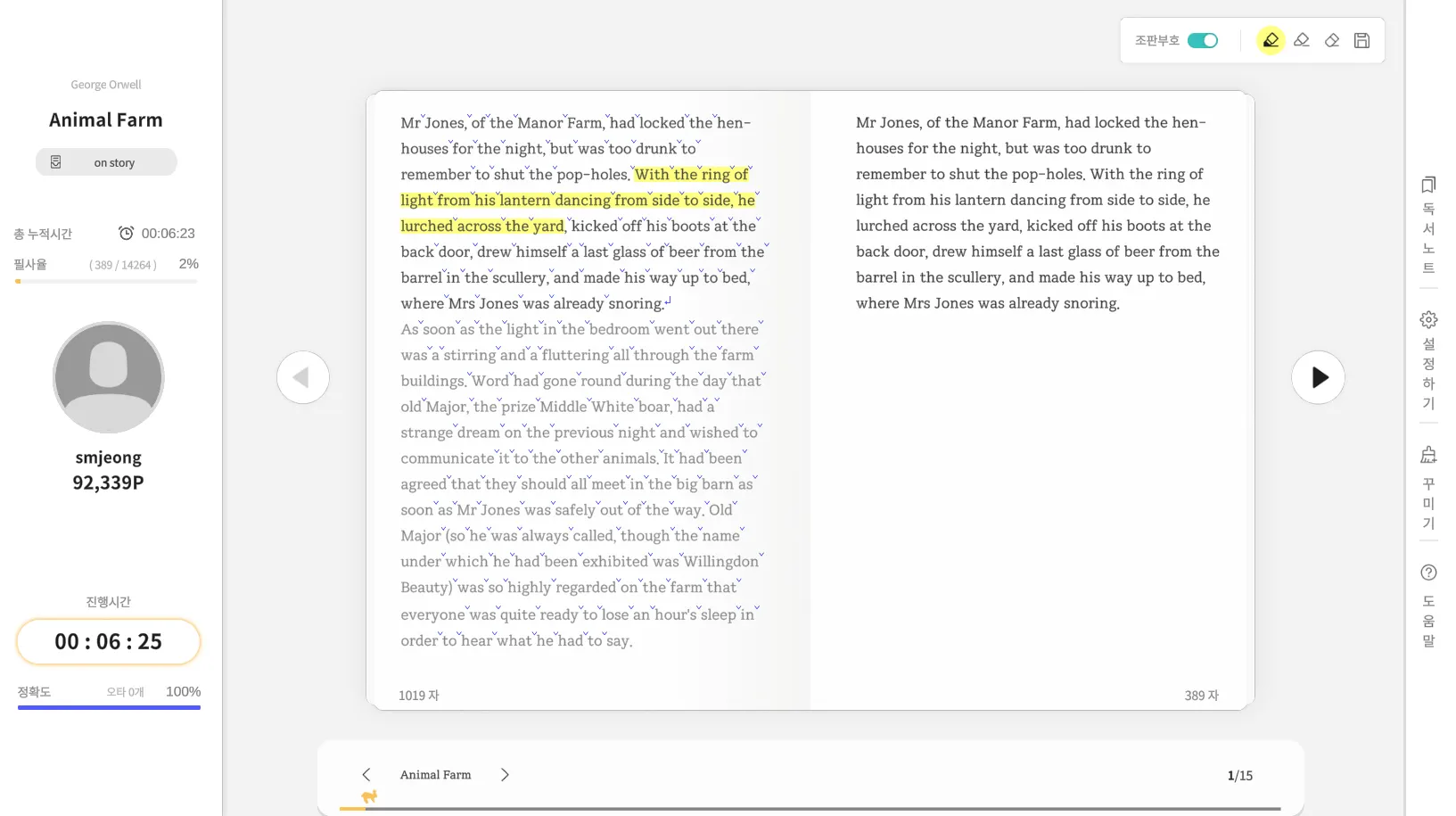Click the author name George Orwell
The image size is (1456, 816).
tap(106, 85)
